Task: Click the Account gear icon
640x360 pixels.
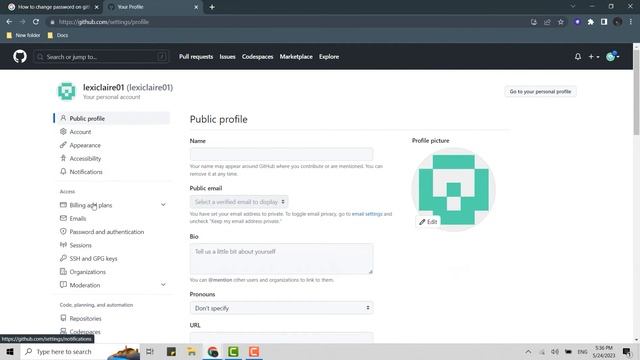Action: pos(63,131)
